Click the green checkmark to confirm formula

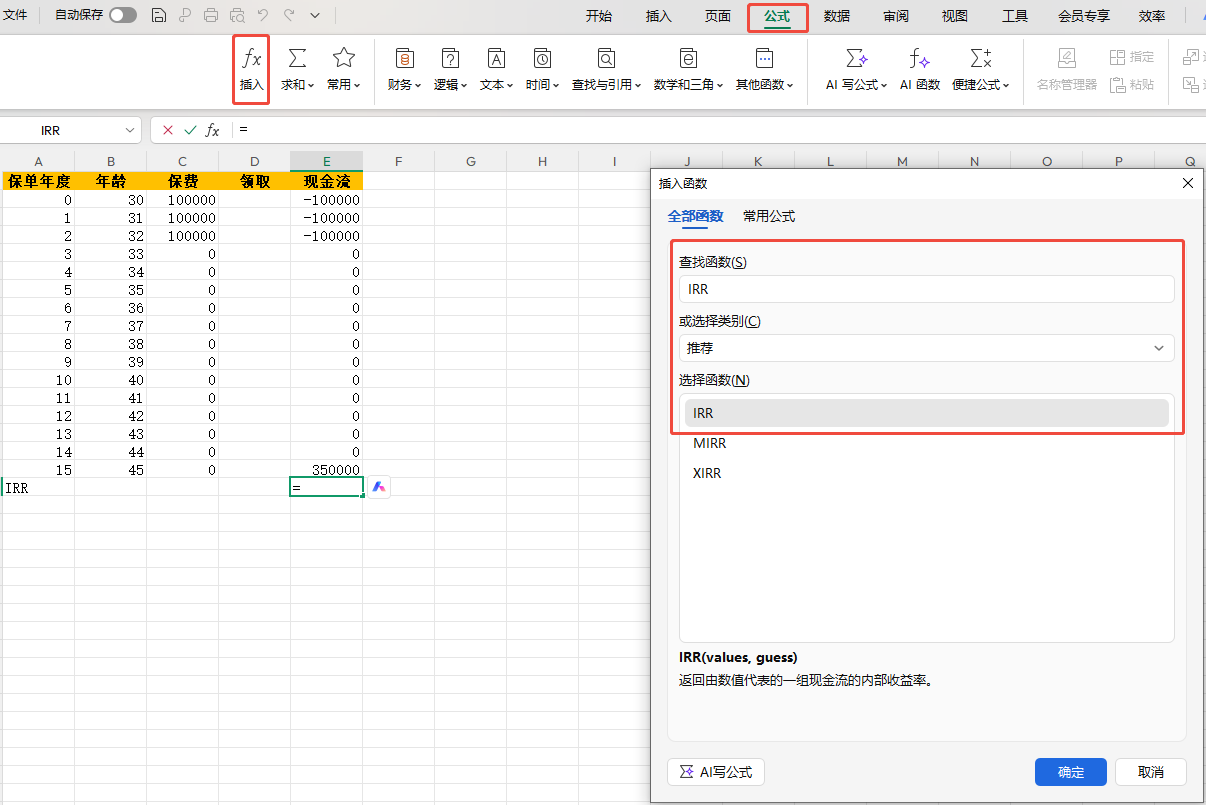click(190, 130)
